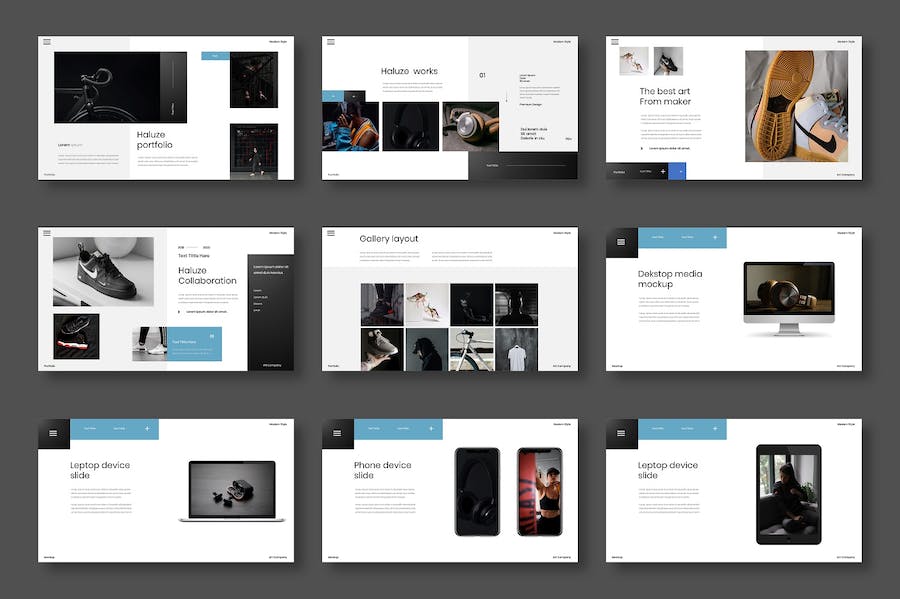Select small blue tab on Haluze portfolio slide
Viewport: 900px width, 599px height.
point(215,56)
